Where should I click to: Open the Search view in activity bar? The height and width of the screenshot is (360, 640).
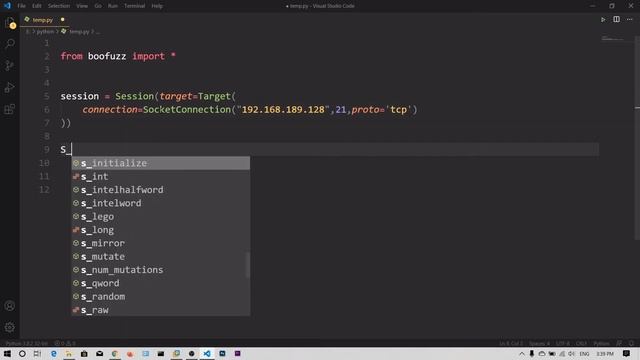point(10,44)
